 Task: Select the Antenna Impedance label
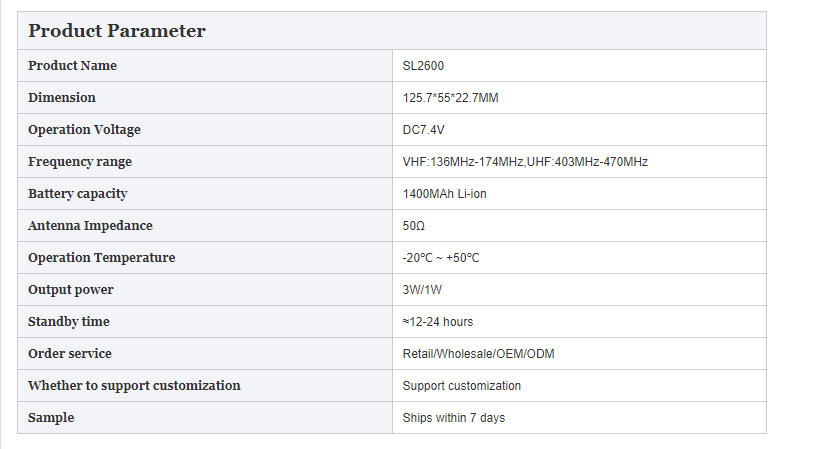(90, 225)
